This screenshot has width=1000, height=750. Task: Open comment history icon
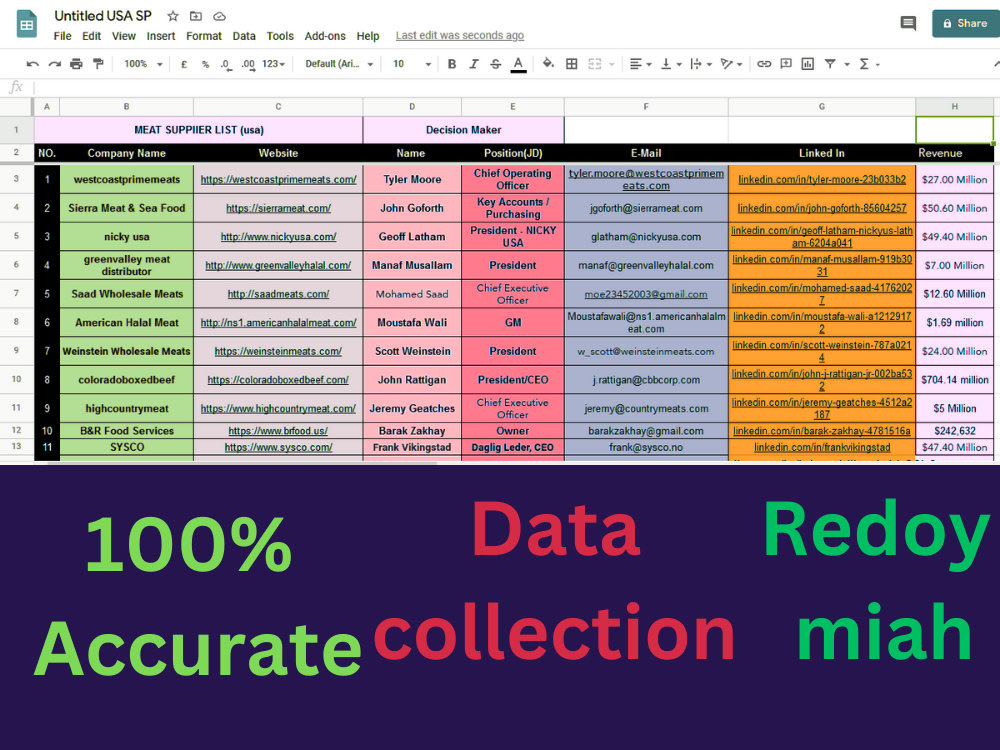tap(908, 24)
